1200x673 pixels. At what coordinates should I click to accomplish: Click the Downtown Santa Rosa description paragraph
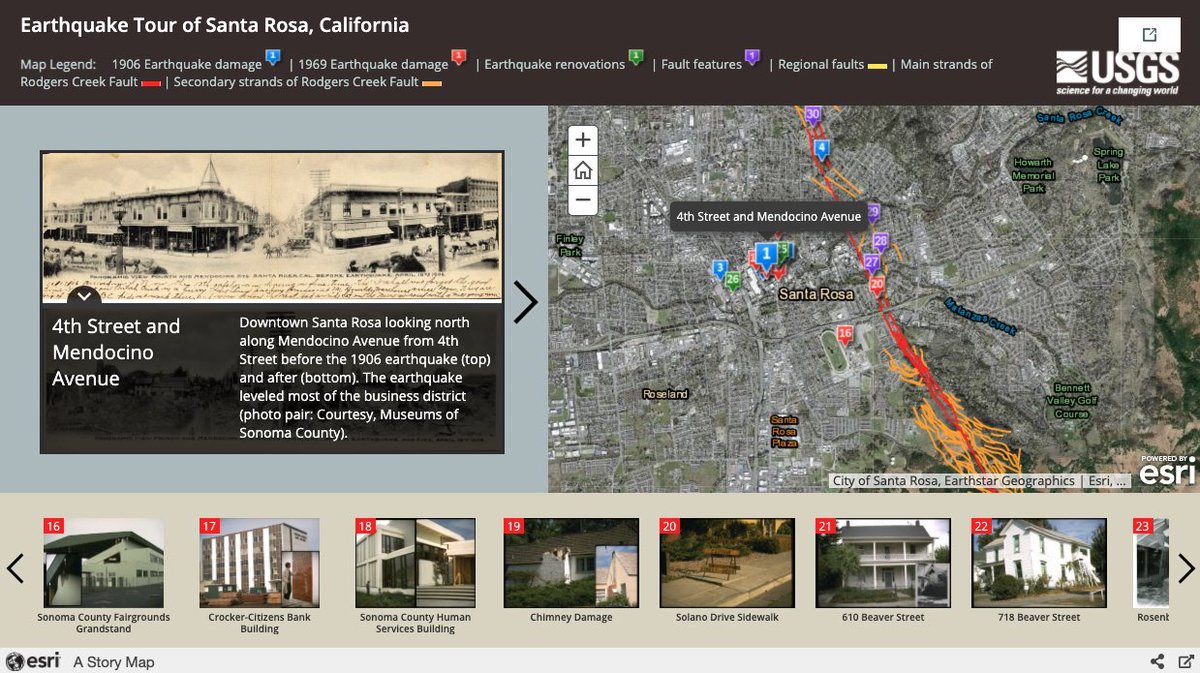pos(365,378)
